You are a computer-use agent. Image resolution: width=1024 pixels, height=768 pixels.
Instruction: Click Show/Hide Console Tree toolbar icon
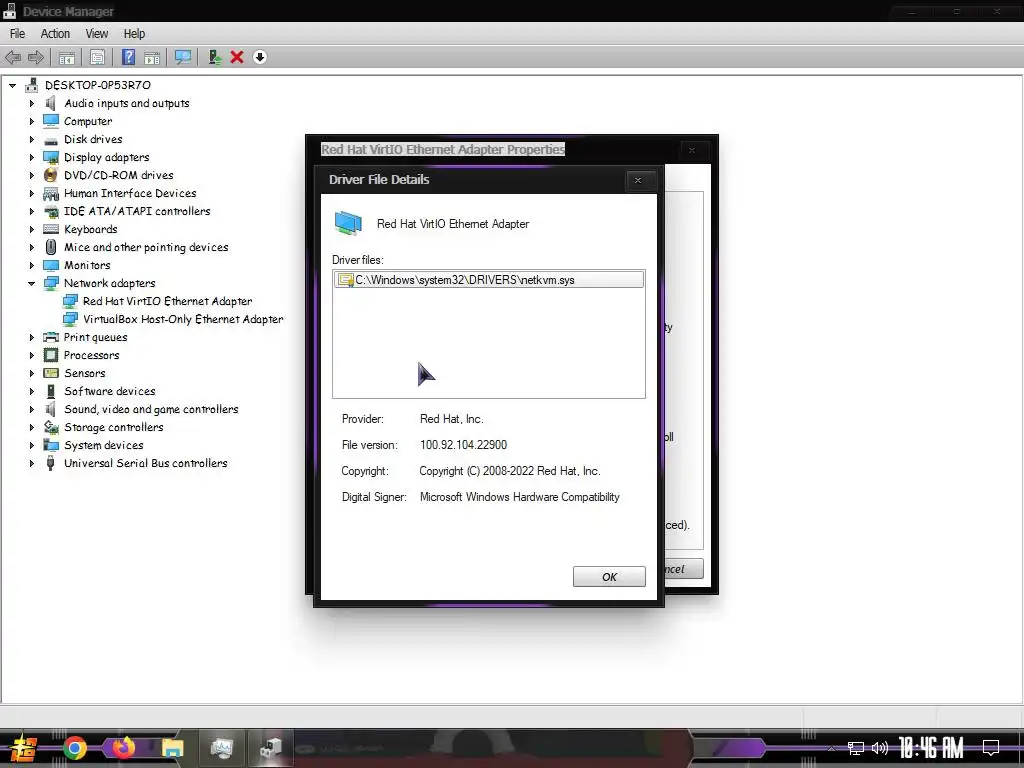[67, 57]
